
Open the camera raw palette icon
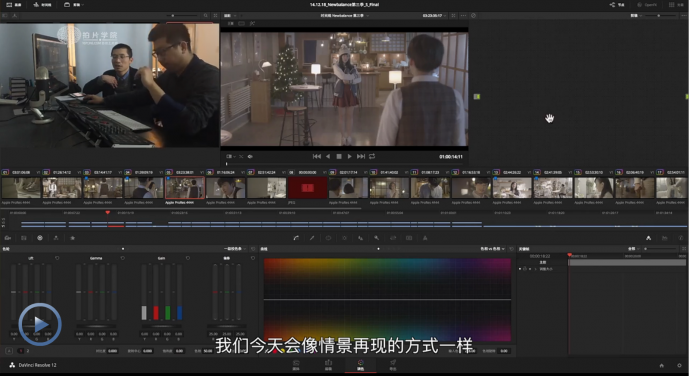pos(8,238)
